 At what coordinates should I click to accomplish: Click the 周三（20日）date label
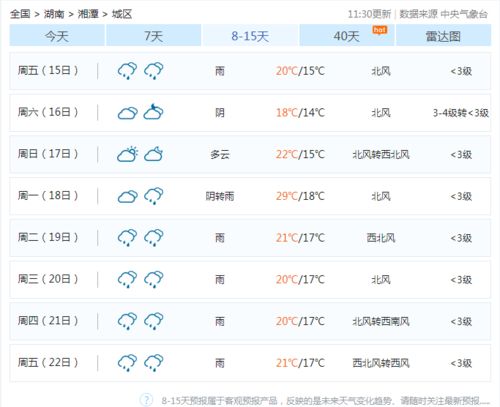pyautogui.click(x=48, y=279)
